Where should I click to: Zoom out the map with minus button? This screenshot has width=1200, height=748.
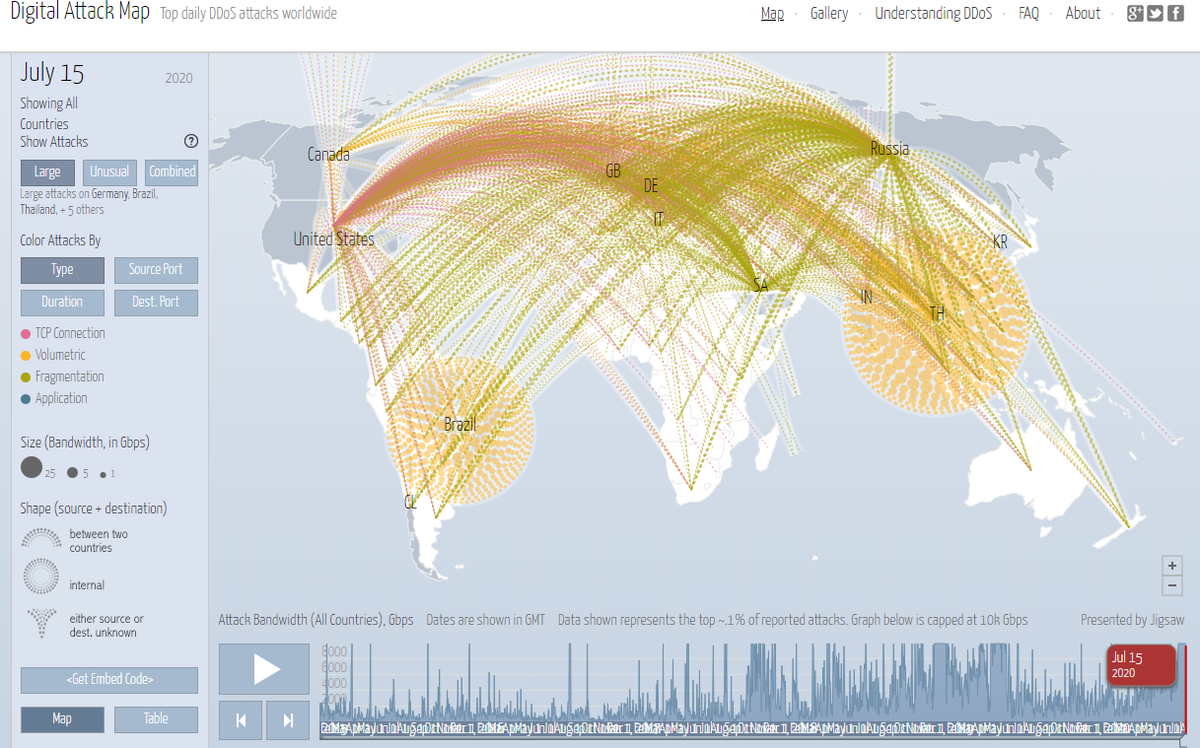click(x=1173, y=585)
